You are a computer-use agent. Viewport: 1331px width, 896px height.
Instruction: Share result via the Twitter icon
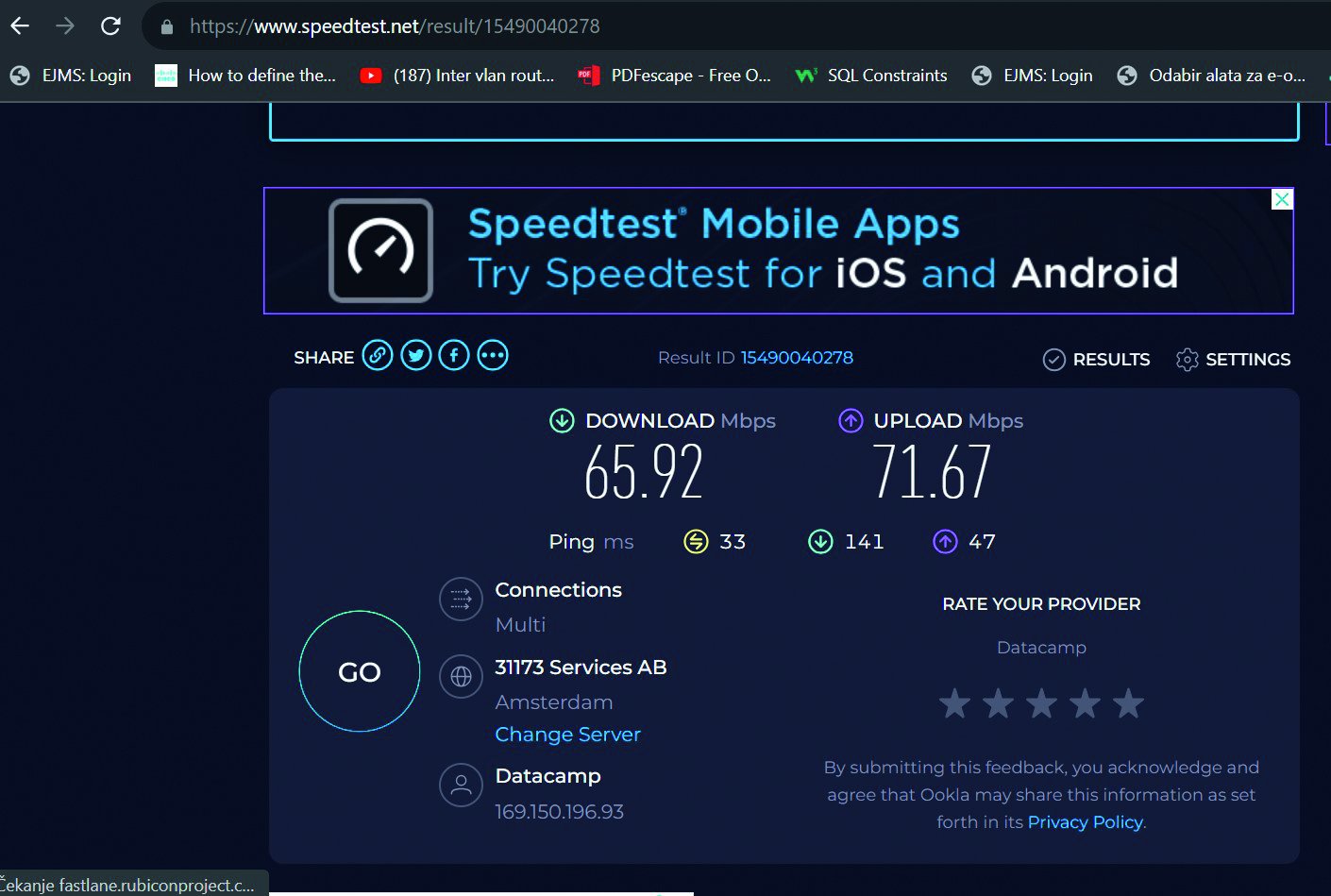tap(416, 355)
